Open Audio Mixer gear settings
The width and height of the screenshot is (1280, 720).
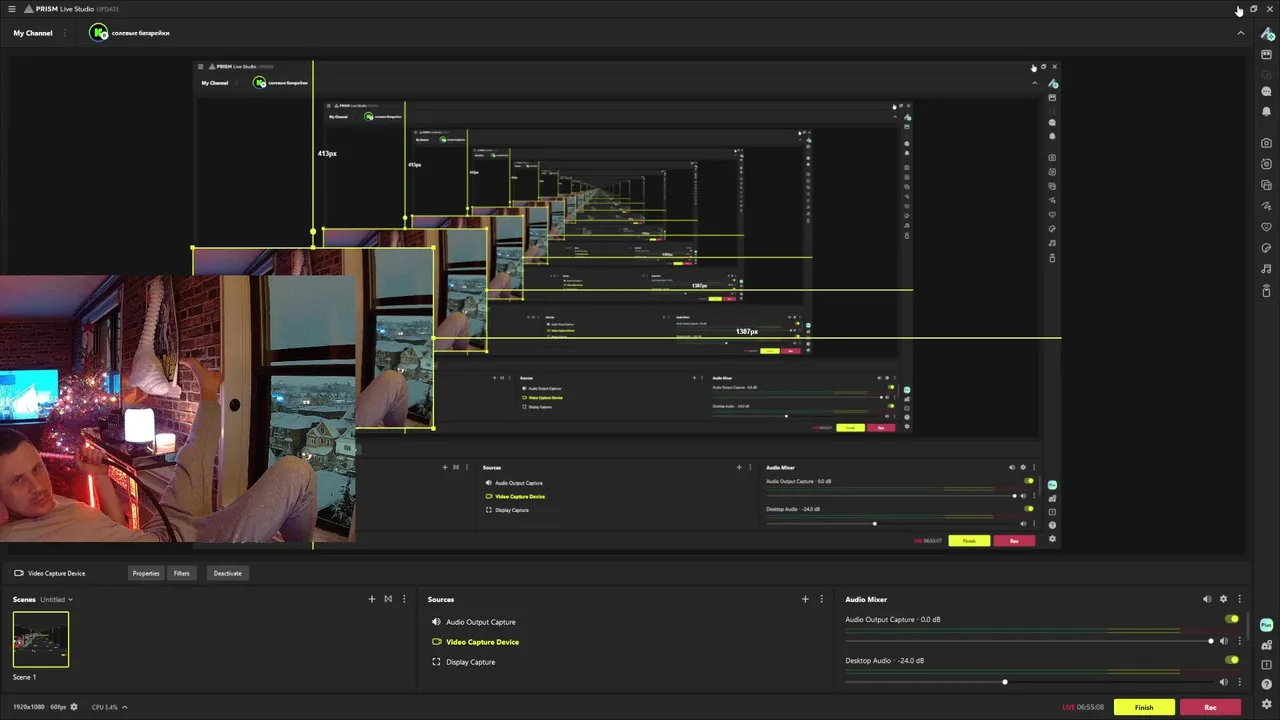coord(1223,599)
